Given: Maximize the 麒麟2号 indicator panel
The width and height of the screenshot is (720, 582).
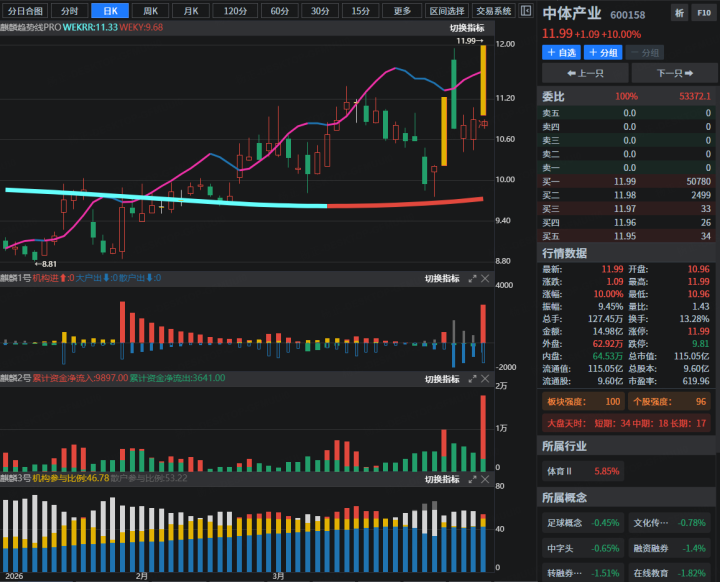Looking at the screenshot, I should [472, 378].
